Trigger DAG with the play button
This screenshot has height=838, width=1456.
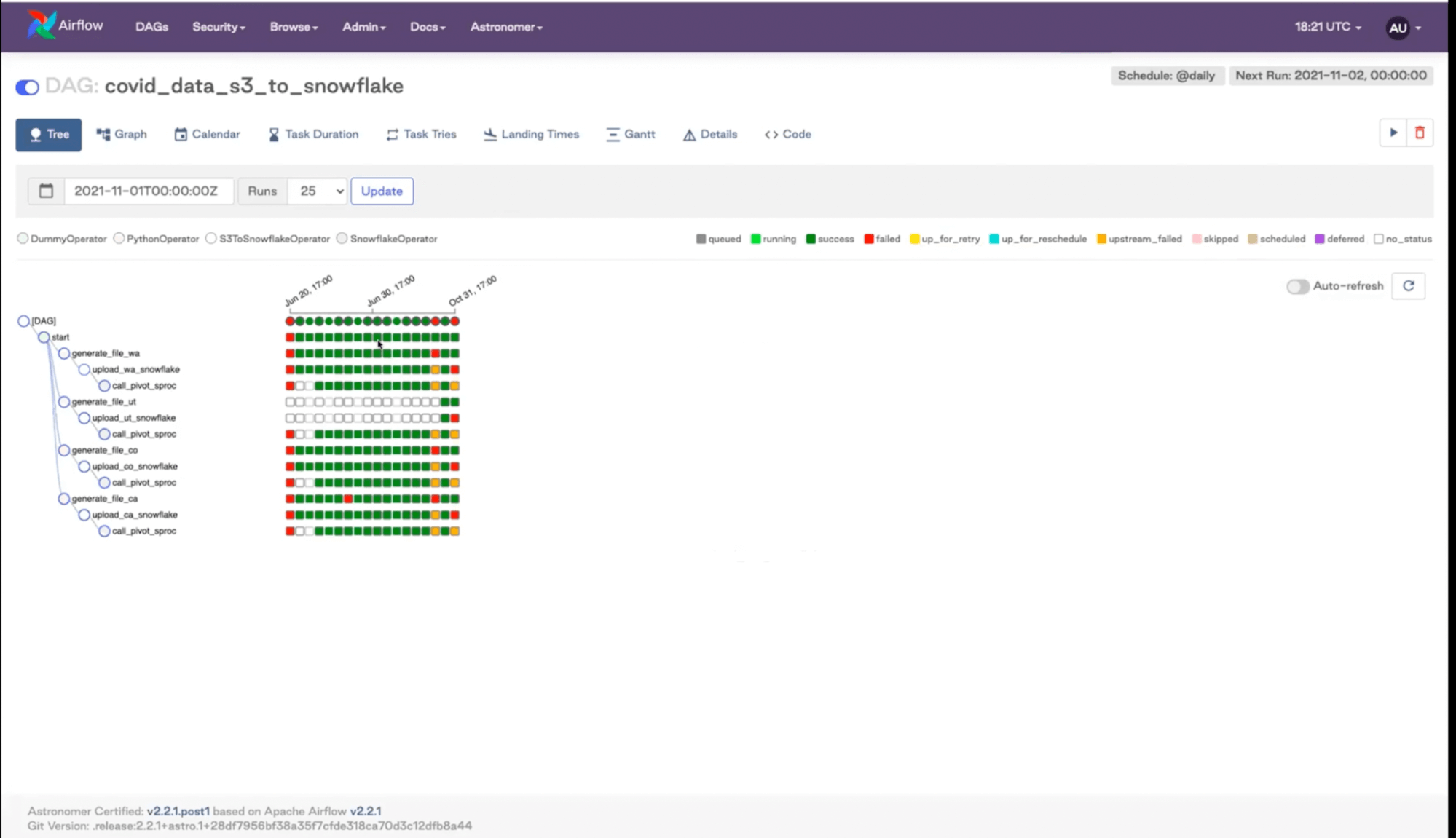1393,133
